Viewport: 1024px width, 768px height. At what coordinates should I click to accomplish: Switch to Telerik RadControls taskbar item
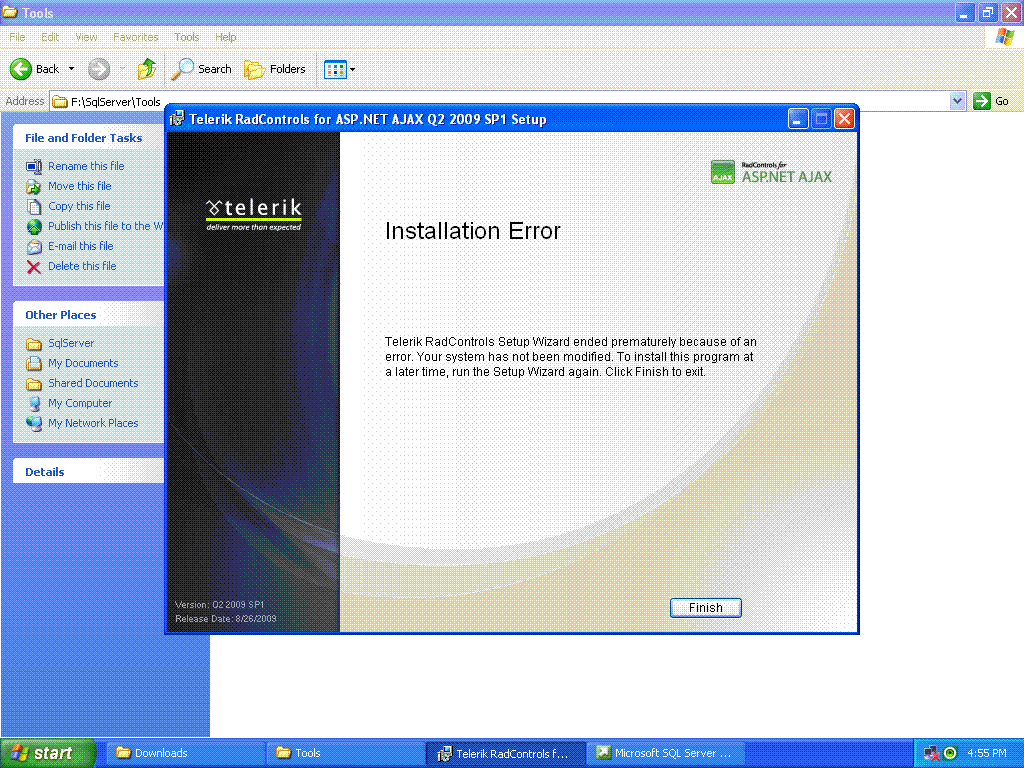(506, 753)
